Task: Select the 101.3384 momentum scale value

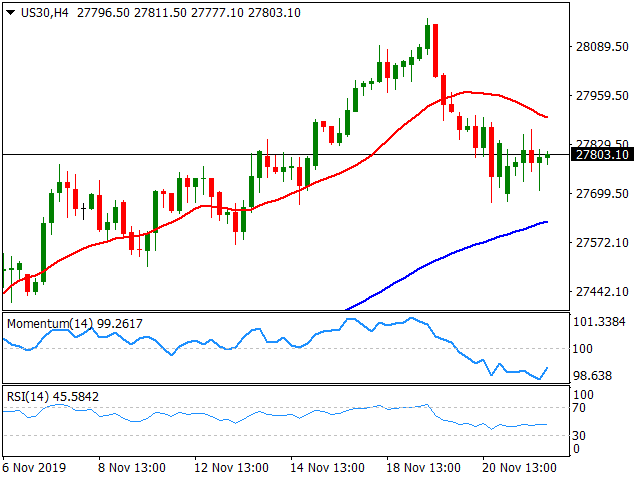Action: [599, 322]
